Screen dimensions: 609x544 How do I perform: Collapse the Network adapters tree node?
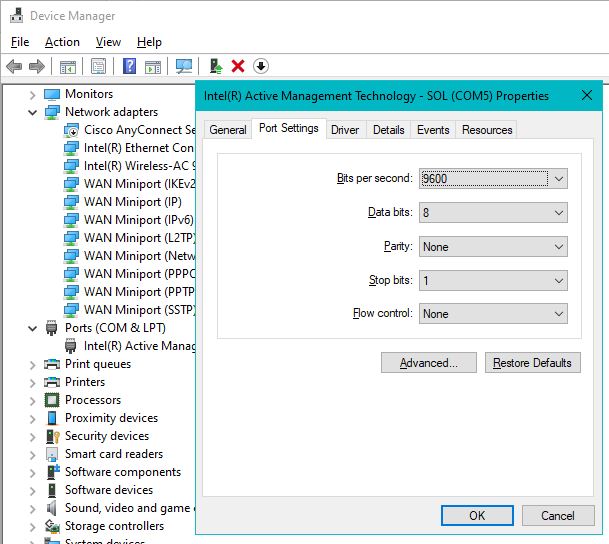[x=33, y=113]
